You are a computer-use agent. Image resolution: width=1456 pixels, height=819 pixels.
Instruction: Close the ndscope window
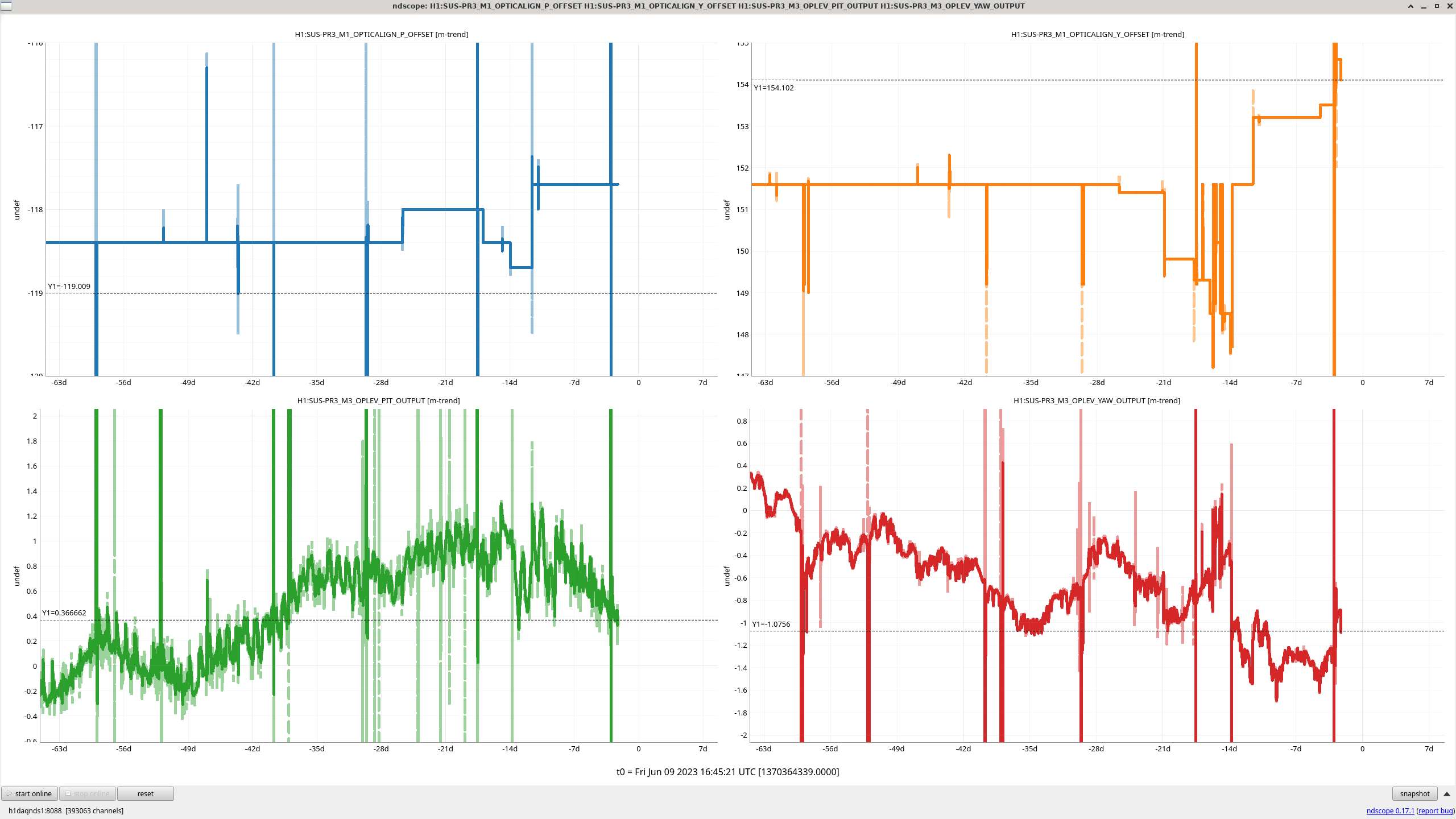click(x=1449, y=6)
